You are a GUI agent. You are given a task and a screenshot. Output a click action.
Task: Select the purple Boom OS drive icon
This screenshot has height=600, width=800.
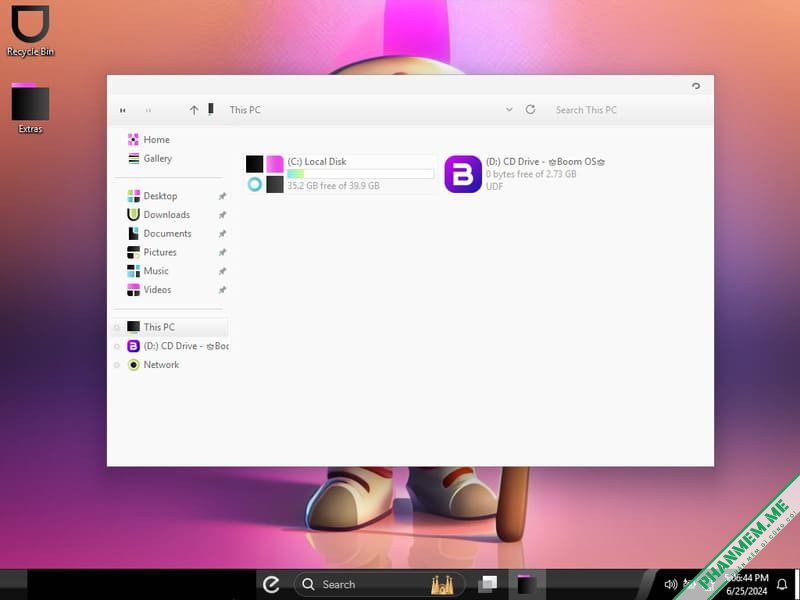coord(463,174)
